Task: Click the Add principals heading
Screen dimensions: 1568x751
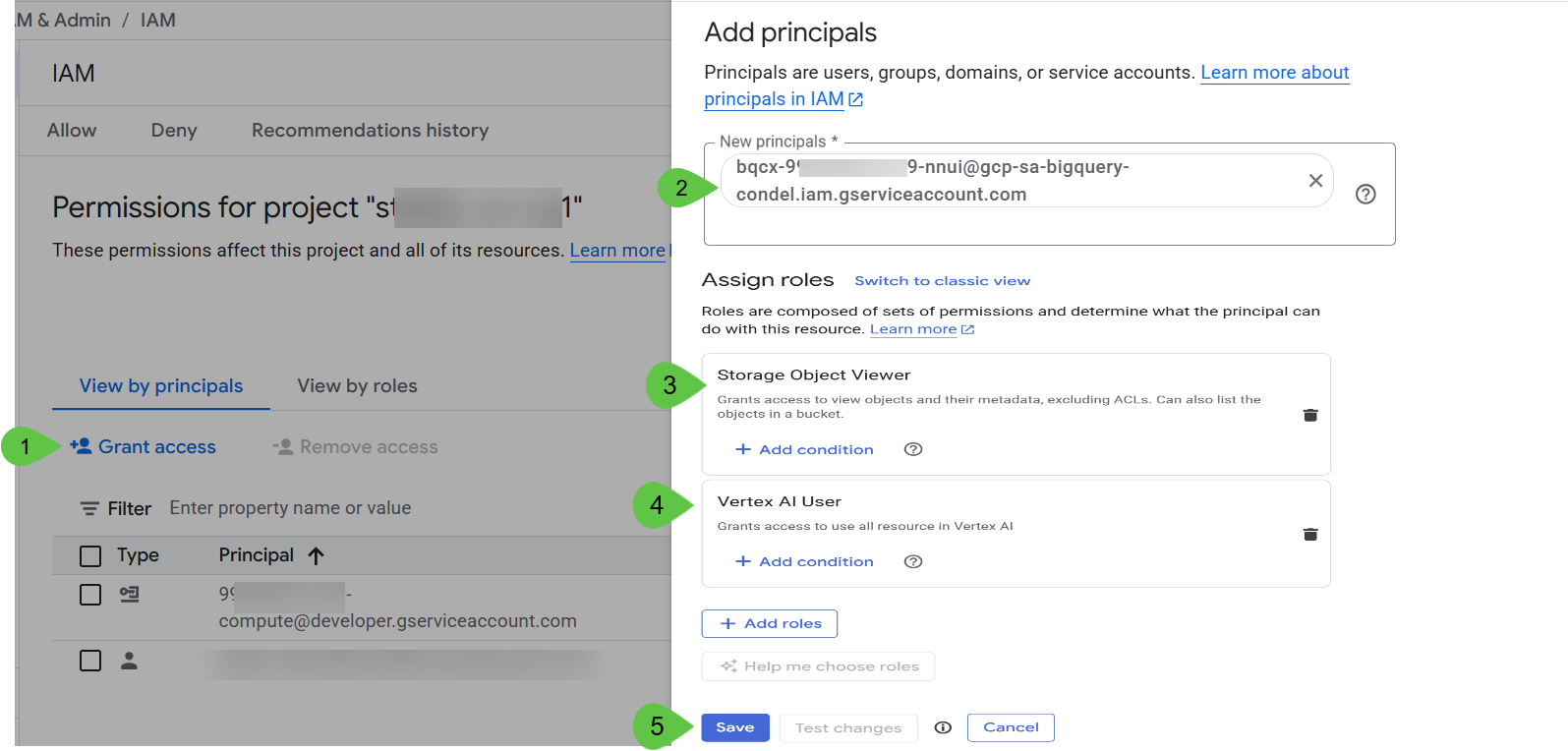Action: [790, 32]
